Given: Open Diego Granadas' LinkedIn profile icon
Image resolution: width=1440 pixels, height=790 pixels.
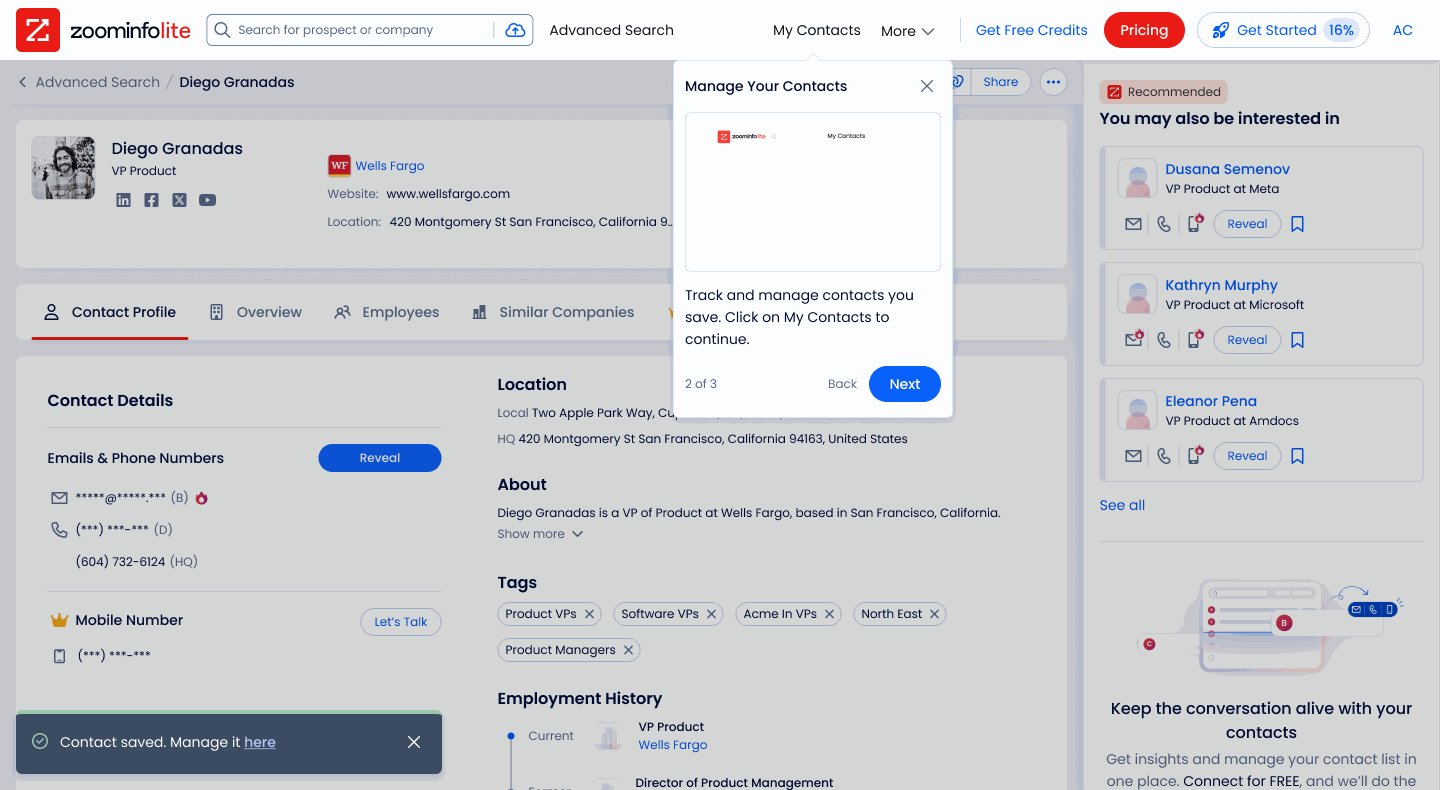Looking at the screenshot, I should coord(123,200).
